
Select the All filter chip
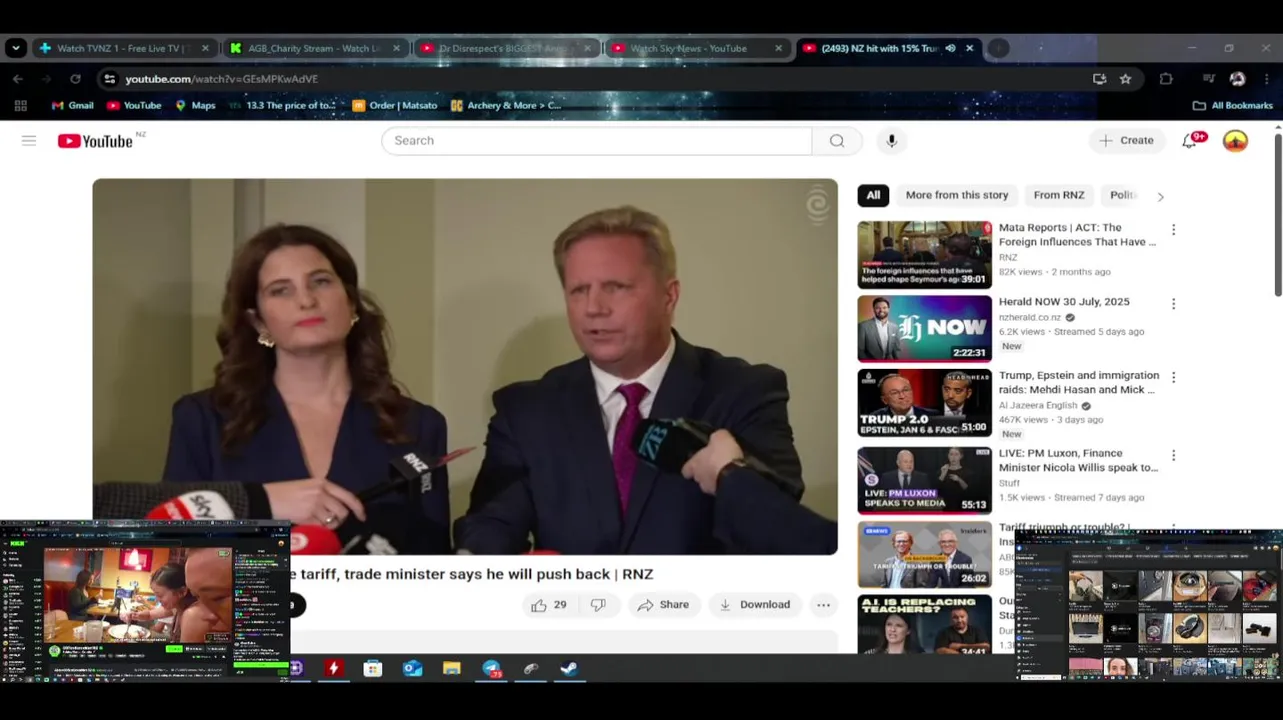coord(873,196)
